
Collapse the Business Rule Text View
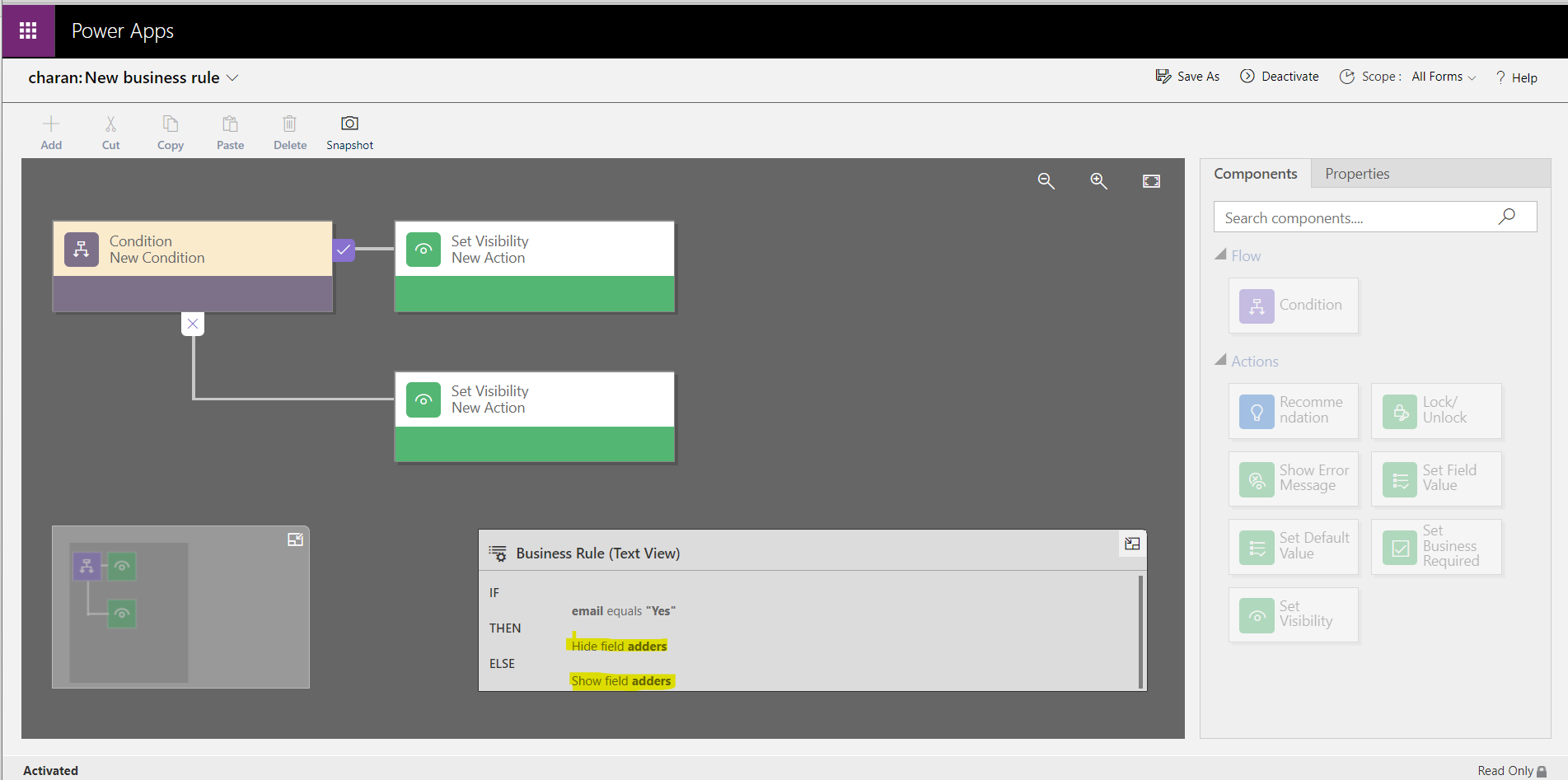pyautogui.click(x=1132, y=544)
